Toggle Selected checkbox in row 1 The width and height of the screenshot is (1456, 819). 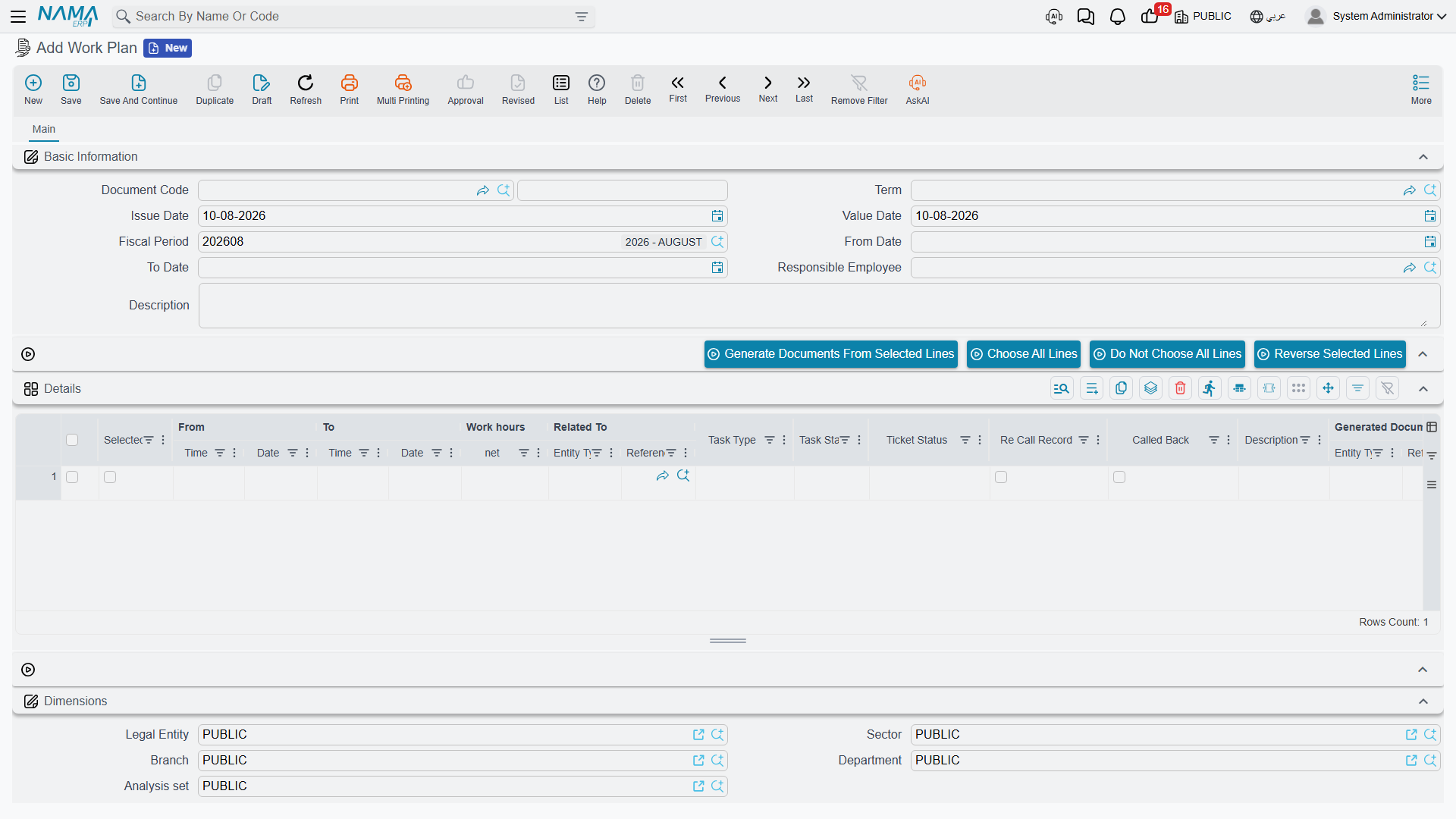pyautogui.click(x=110, y=477)
